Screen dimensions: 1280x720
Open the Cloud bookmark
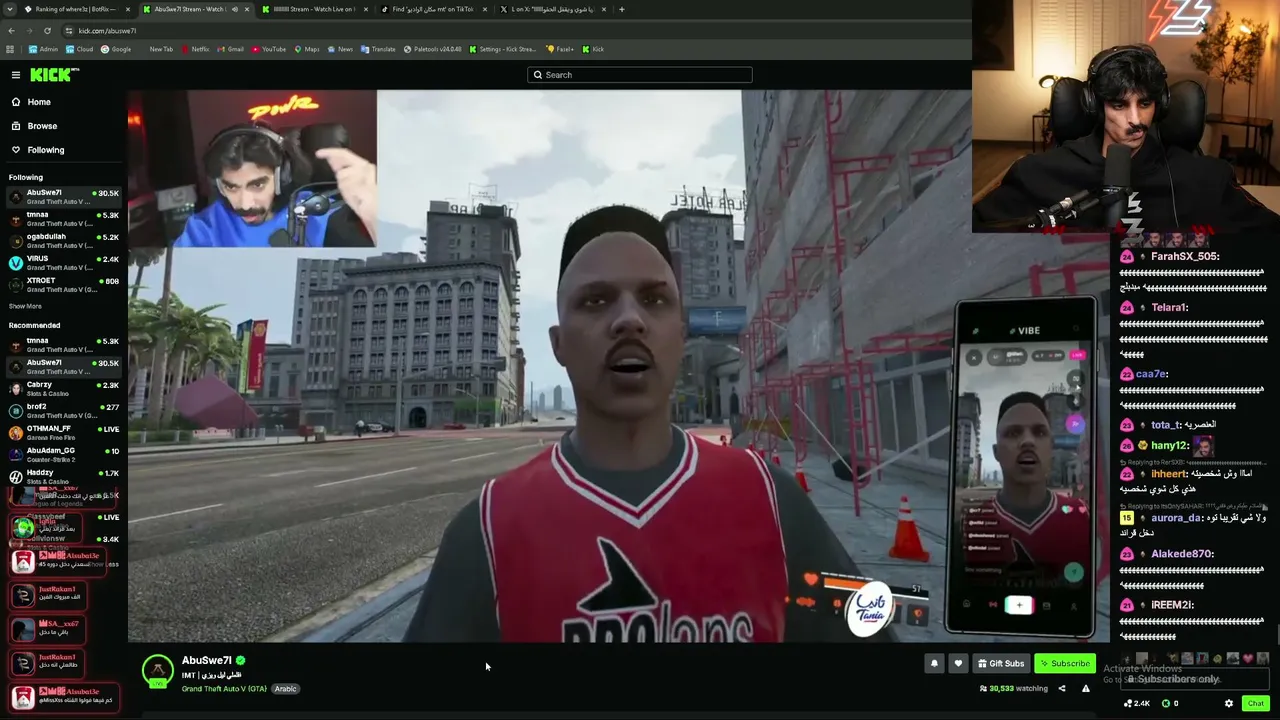(79, 49)
